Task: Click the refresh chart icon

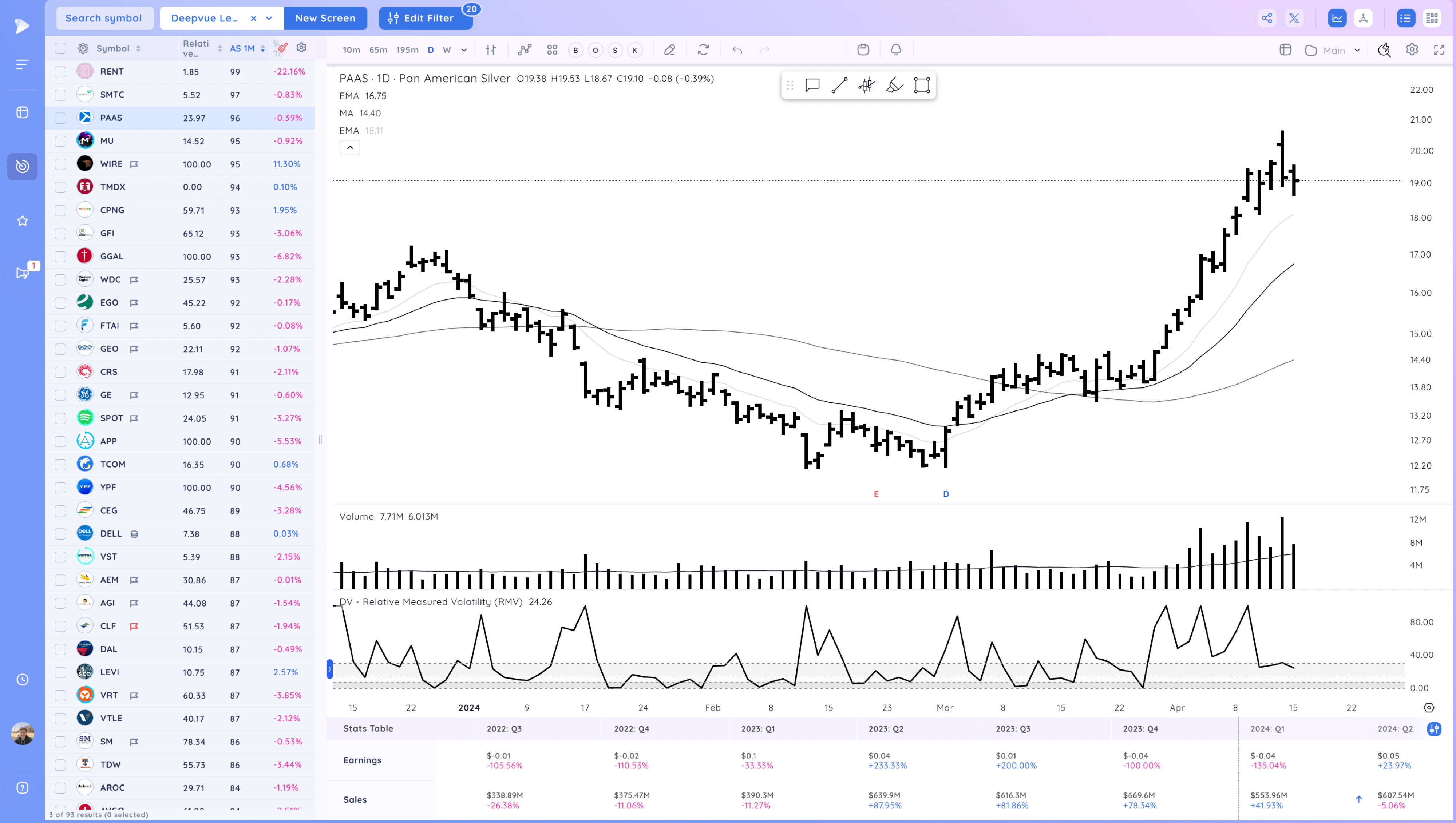Action: (x=703, y=50)
